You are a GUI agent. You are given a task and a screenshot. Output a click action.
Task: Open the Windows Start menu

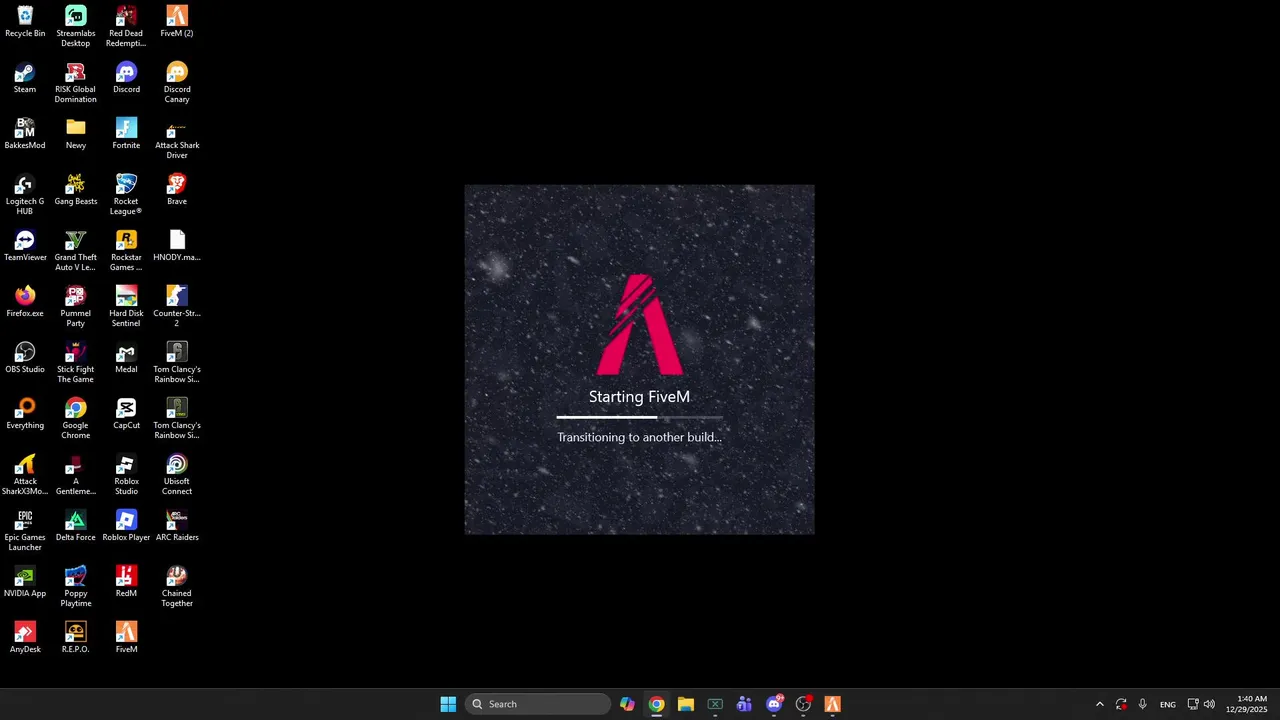click(448, 704)
